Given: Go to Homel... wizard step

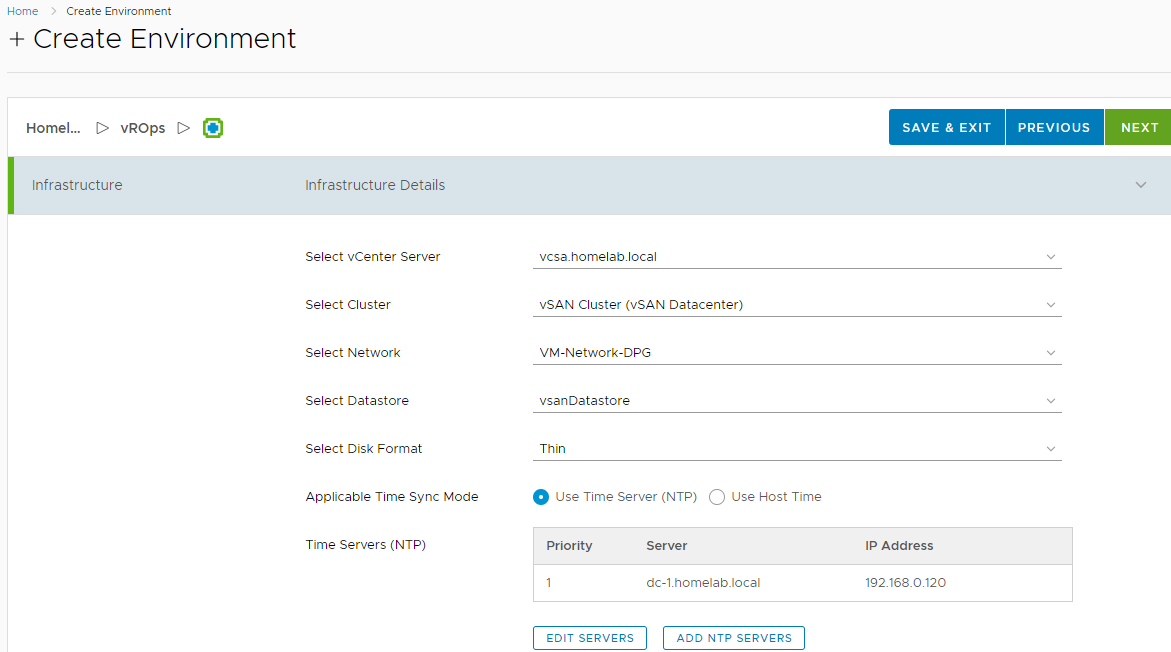Looking at the screenshot, I should click(53, 128).
